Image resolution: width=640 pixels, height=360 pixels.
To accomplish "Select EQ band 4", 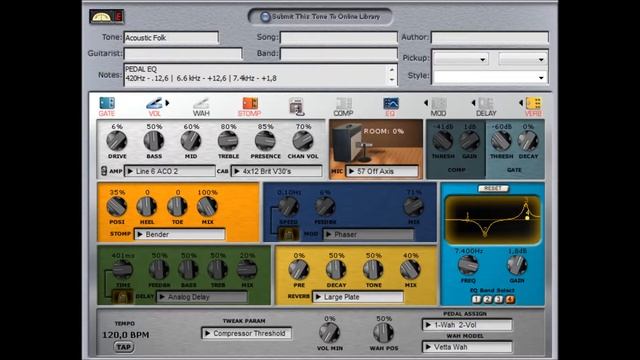I will (510, 299).
